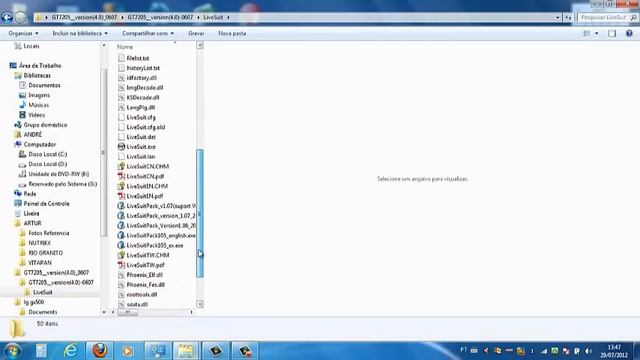Click first GT7205__version(4.0)_0607 breadcrumb segment
Image resolution: width=640 pixels, height=360 pixels.
[84, 18]
